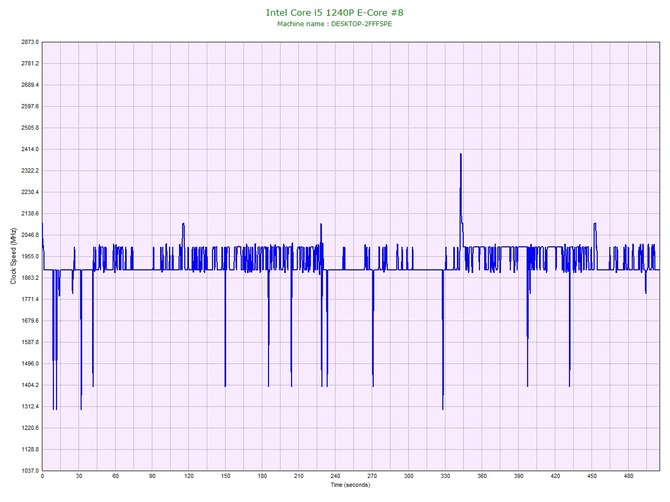670x502 pixels.
Task: Click the lowest dip bottom near 330 seconds
Action: (x=443, y=409)
